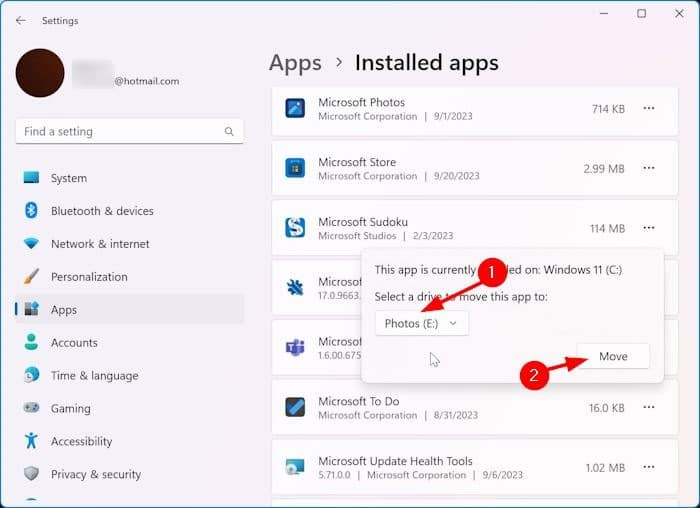Click the 114 MB size value
This screenshot has width=700, height=508.
click(x=608, y=229)
